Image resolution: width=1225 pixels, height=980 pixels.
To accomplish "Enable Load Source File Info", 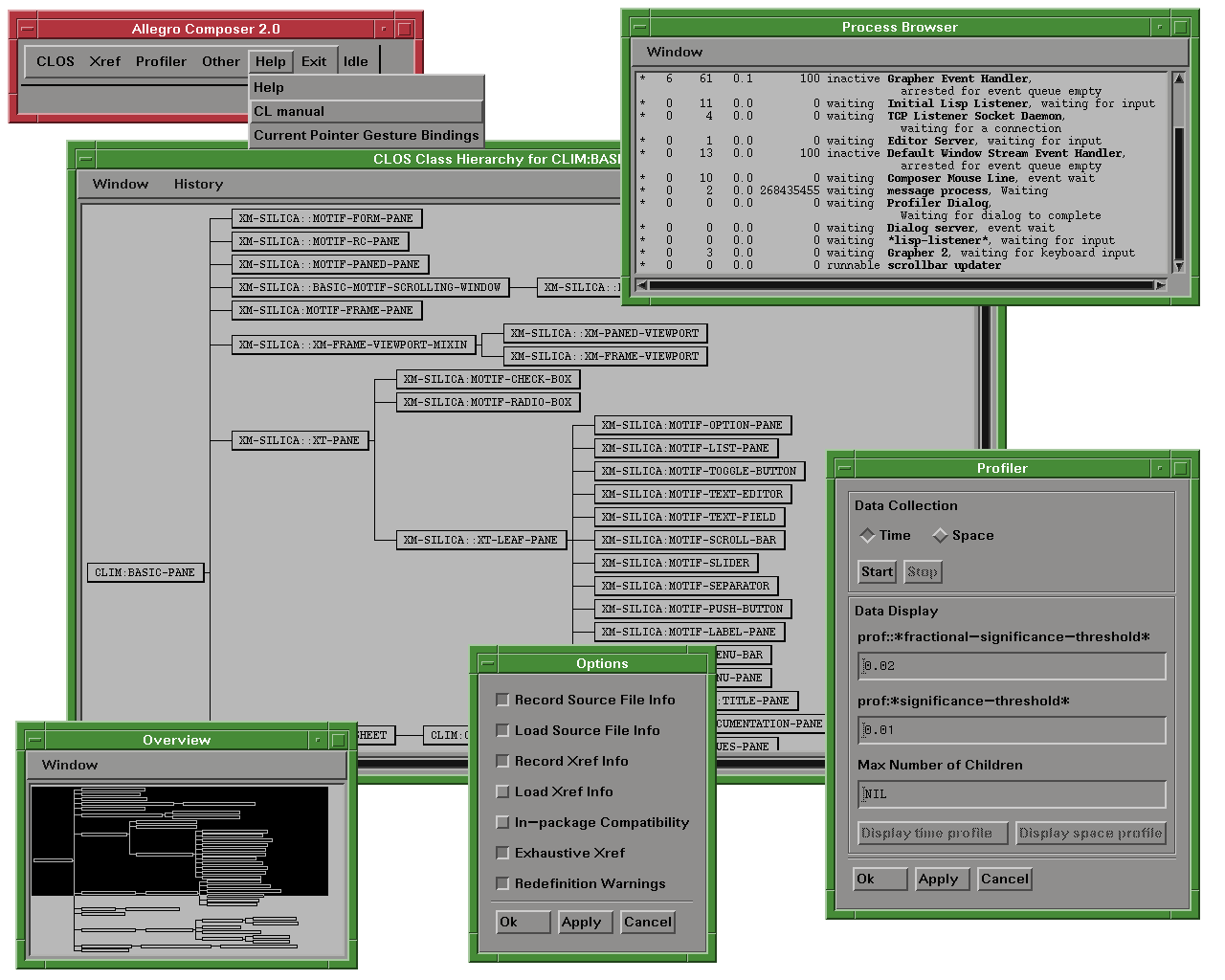I will (x=577, y=730).
